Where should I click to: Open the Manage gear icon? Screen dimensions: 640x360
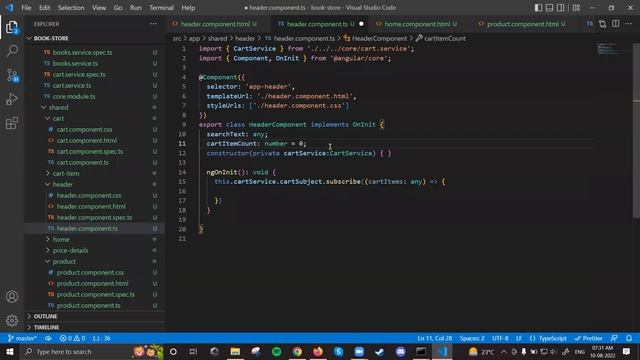point(12,320)
